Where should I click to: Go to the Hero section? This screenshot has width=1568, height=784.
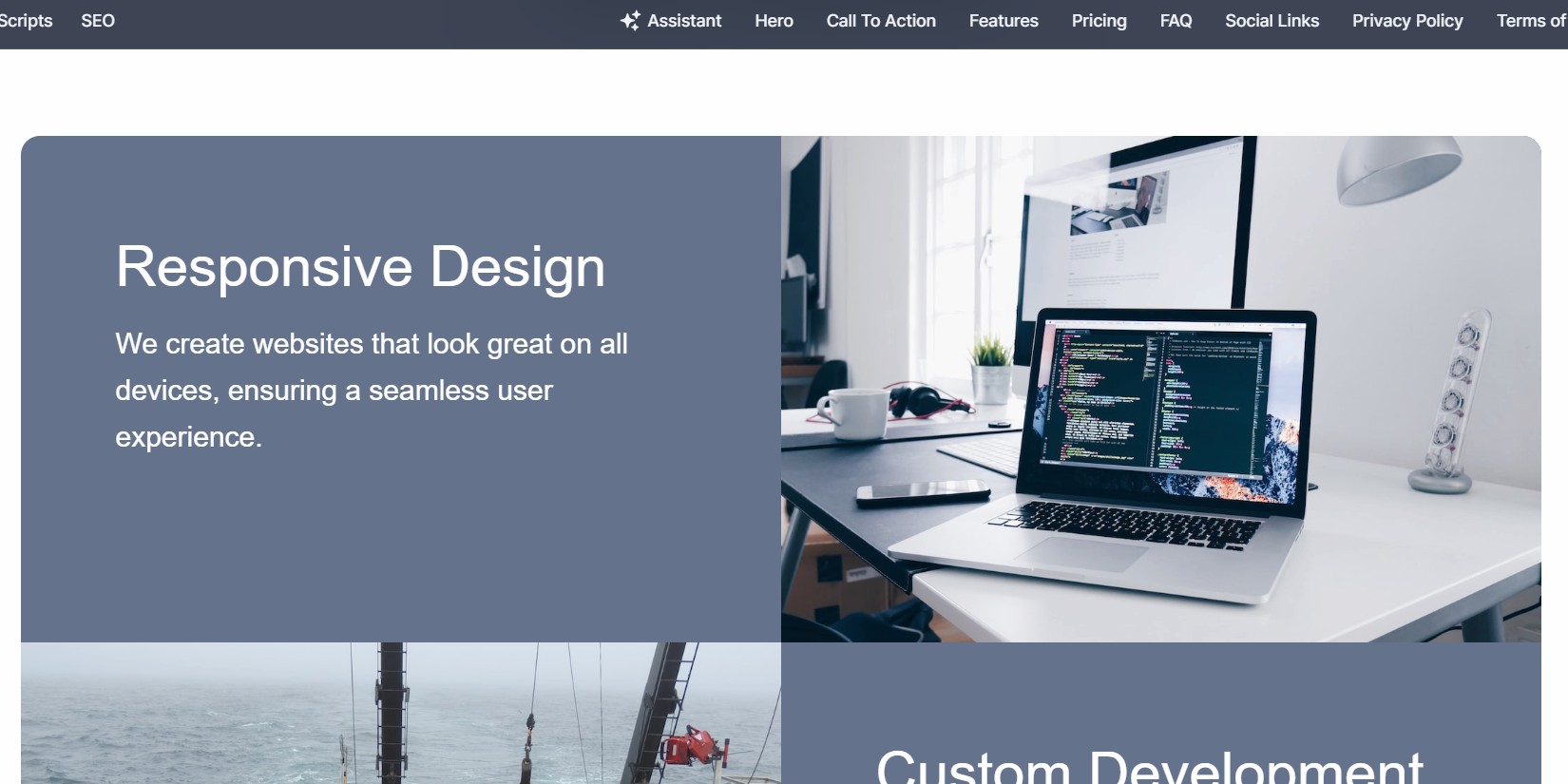[x=774, y=21]
